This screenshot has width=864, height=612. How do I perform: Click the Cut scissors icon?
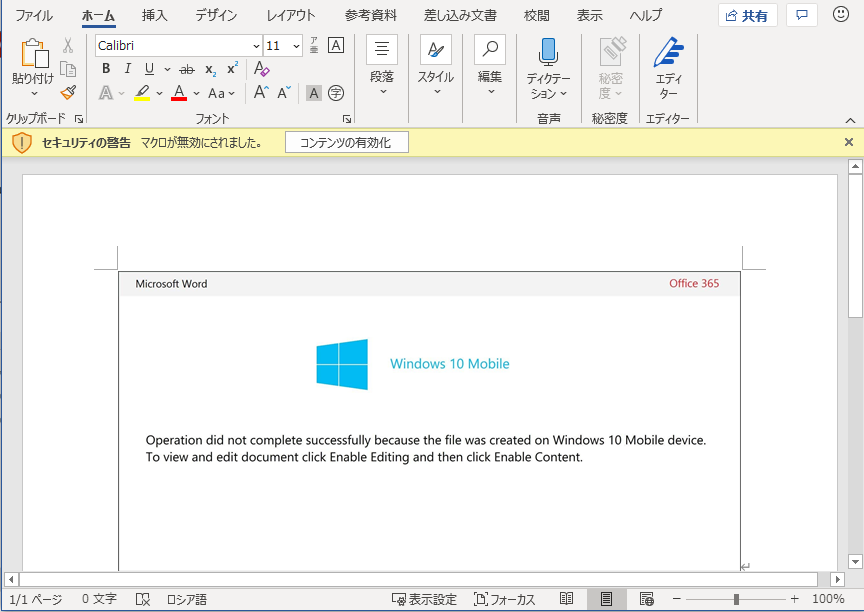pos(68,45)
